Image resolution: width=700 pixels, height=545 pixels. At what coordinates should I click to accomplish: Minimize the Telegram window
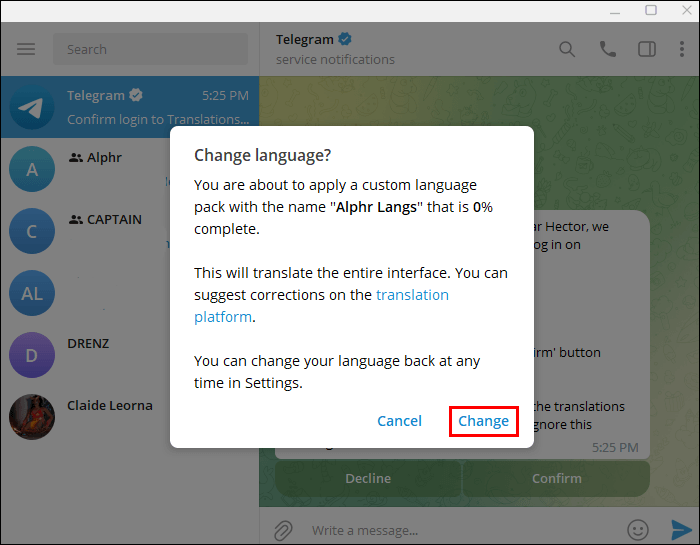pyautogui.click(x=615, y=12)
